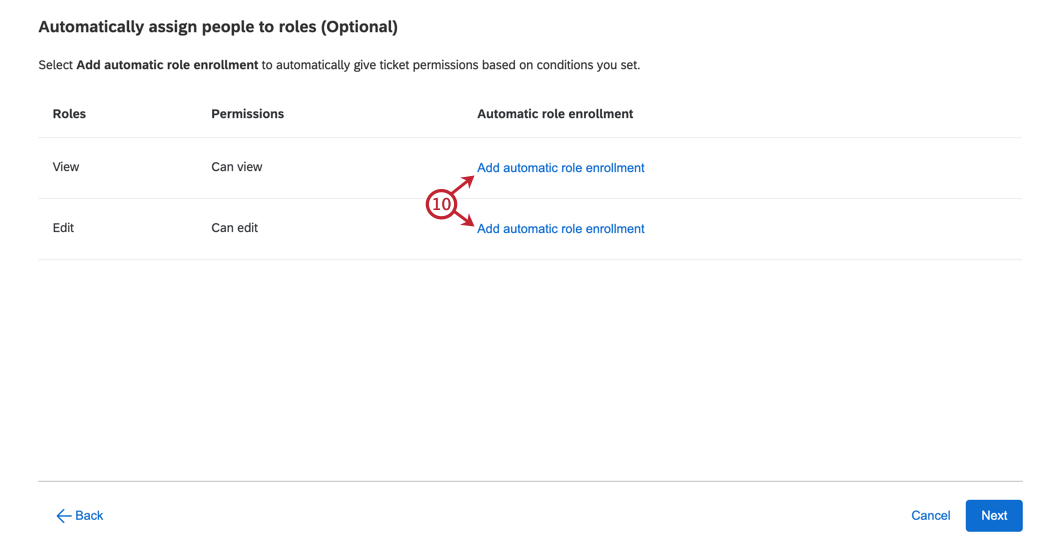Select the View role cell
Screen dimensions: 1050x558
[66, 167]
